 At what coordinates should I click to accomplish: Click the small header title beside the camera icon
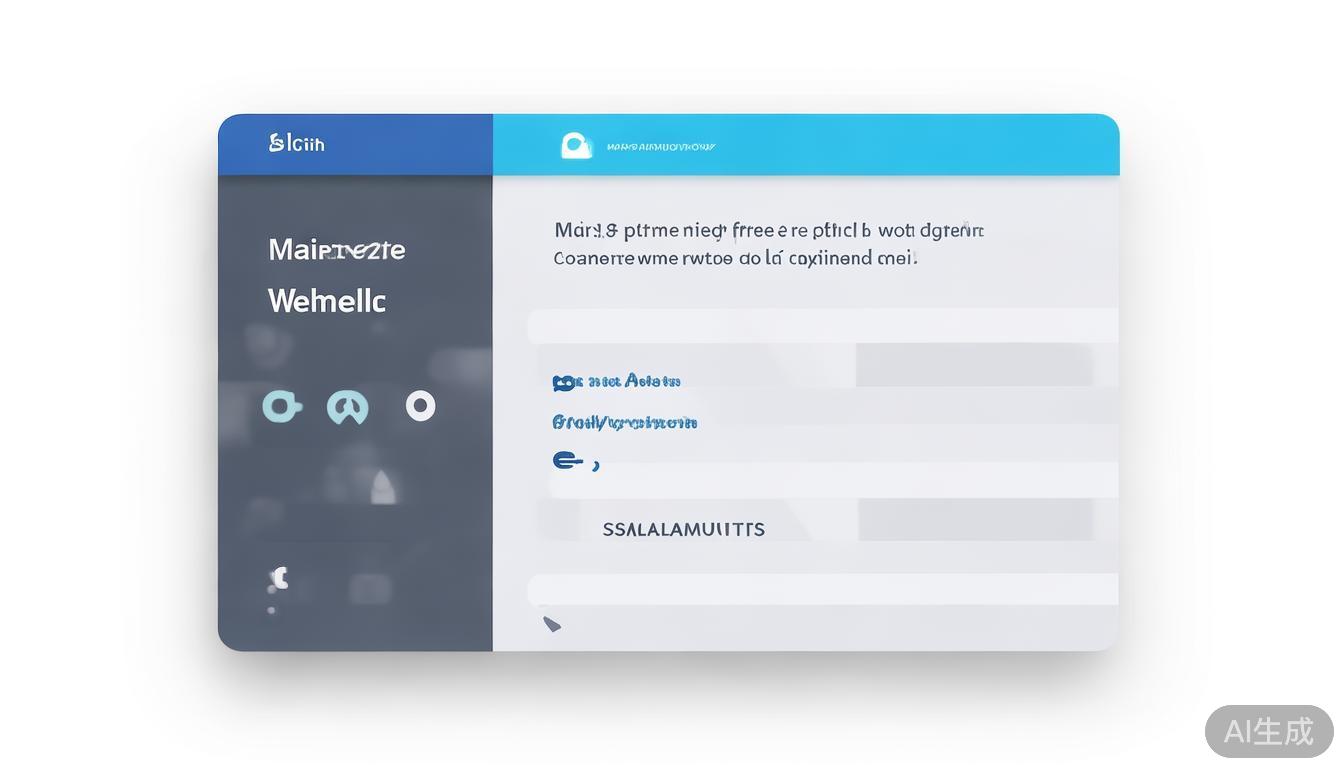(660, 147)
